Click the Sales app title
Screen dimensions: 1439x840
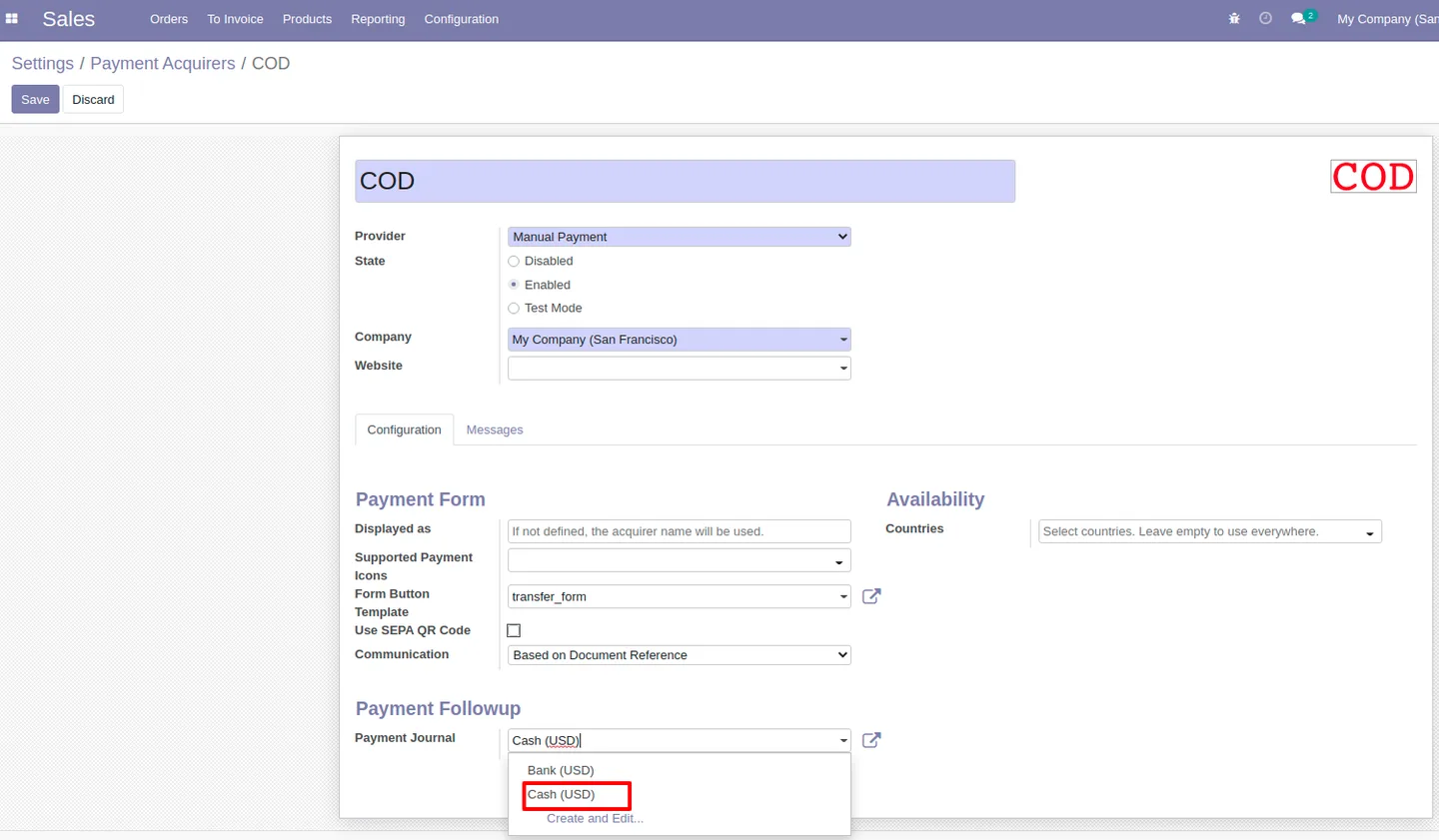click(x=69, y=19)
